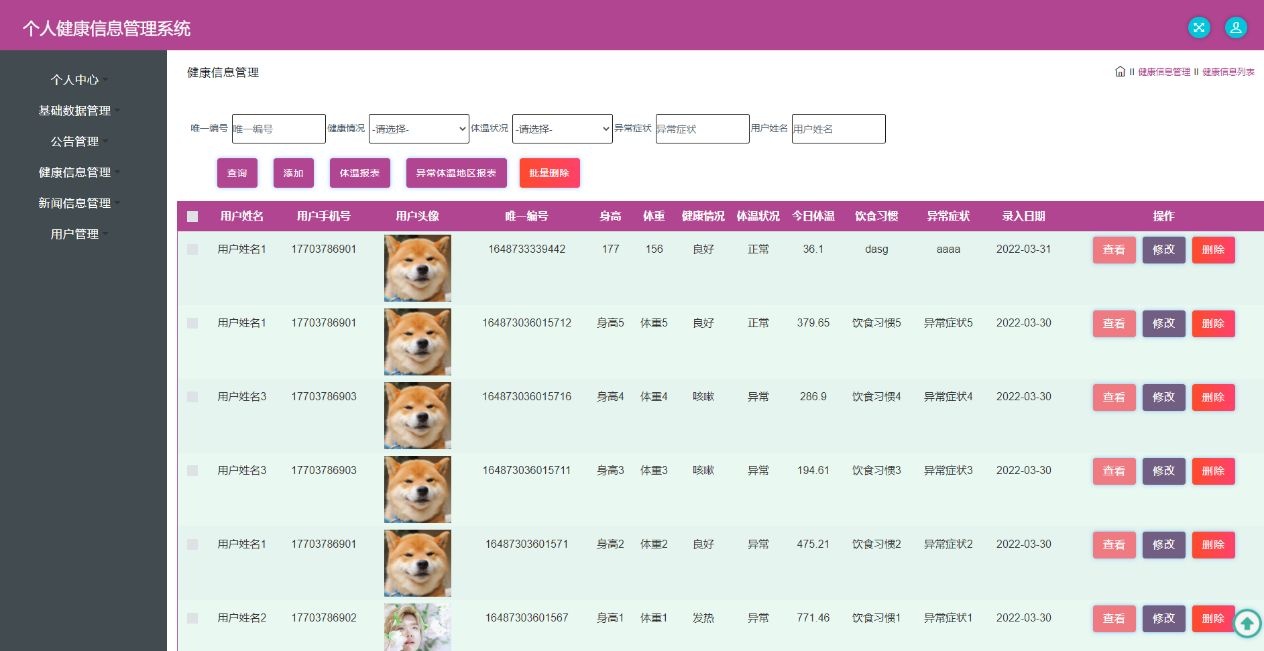Click the 唯一编号 column header
Image resolution: width=1264 pixels, height=651 pixels.
click(526, 216)
